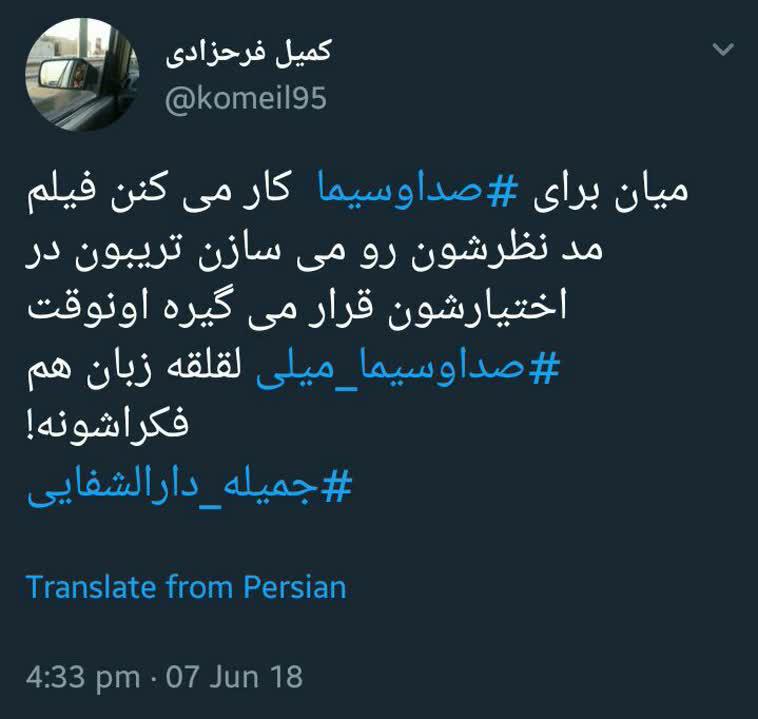The height and width of the screenshot is (719, 758).
Task: Click the 07 Jun 18 date text
Action: pyautogui.click(x=234, y=676)
